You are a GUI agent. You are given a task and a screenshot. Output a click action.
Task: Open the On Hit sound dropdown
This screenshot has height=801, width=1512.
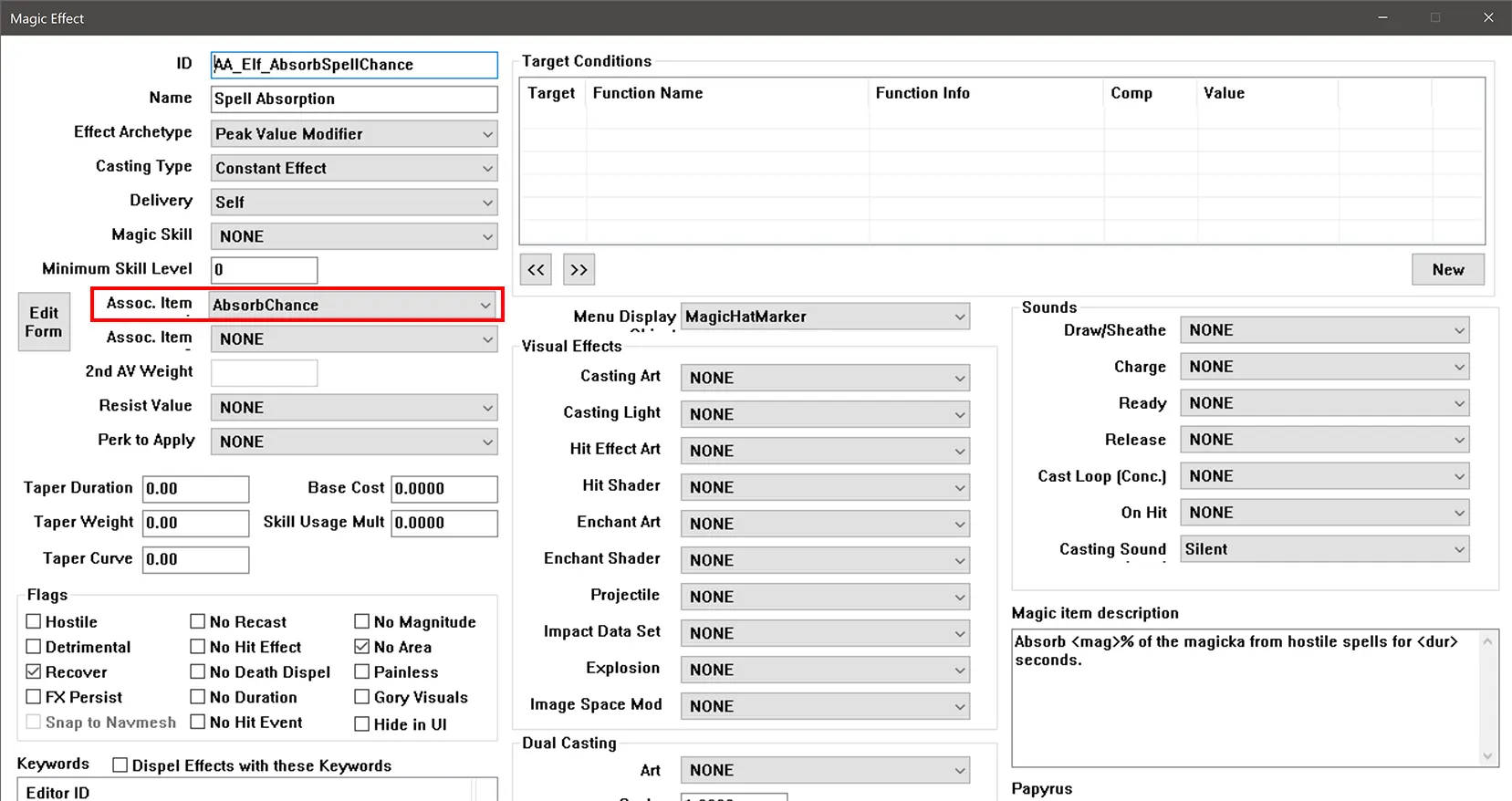point(1325,513)
